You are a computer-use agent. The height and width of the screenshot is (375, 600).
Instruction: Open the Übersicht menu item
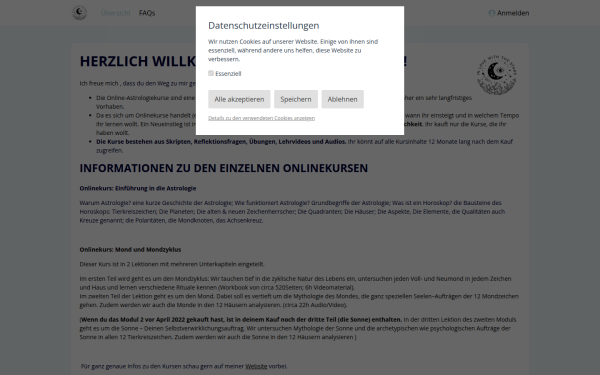[116, 13]
